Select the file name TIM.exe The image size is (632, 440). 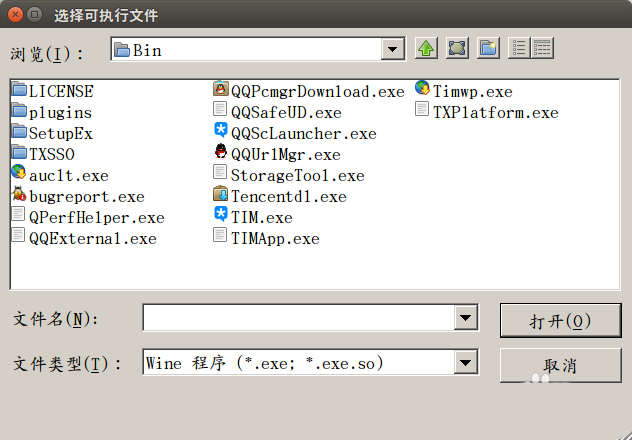(262, 218)
